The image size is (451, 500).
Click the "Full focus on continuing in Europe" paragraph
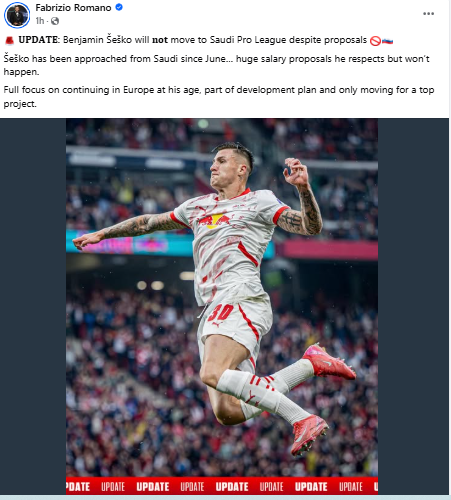pos(219,97)
